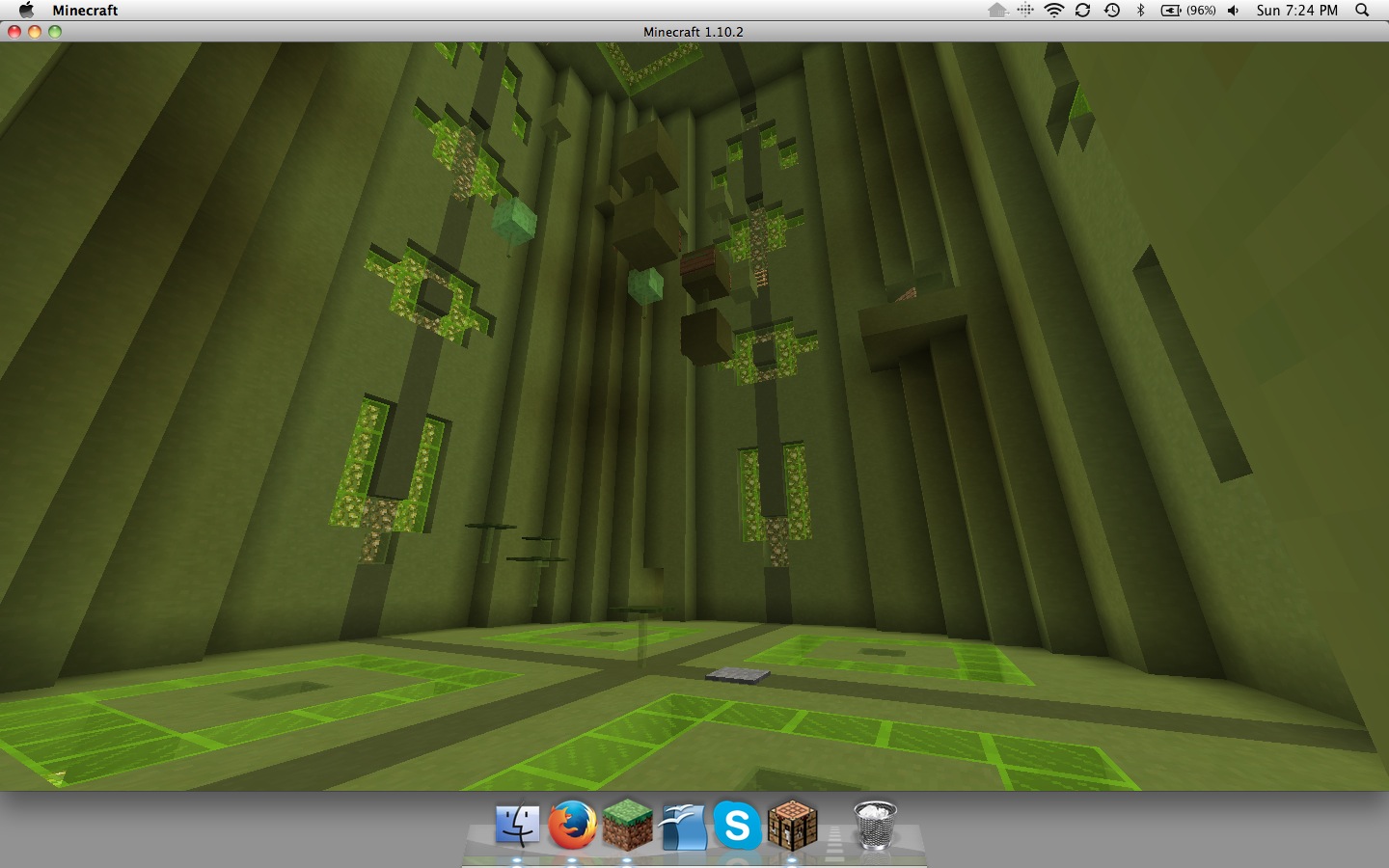1389x868 pixels.
Task: Open the volume control in menu bar
Action: pos(1233,10)
